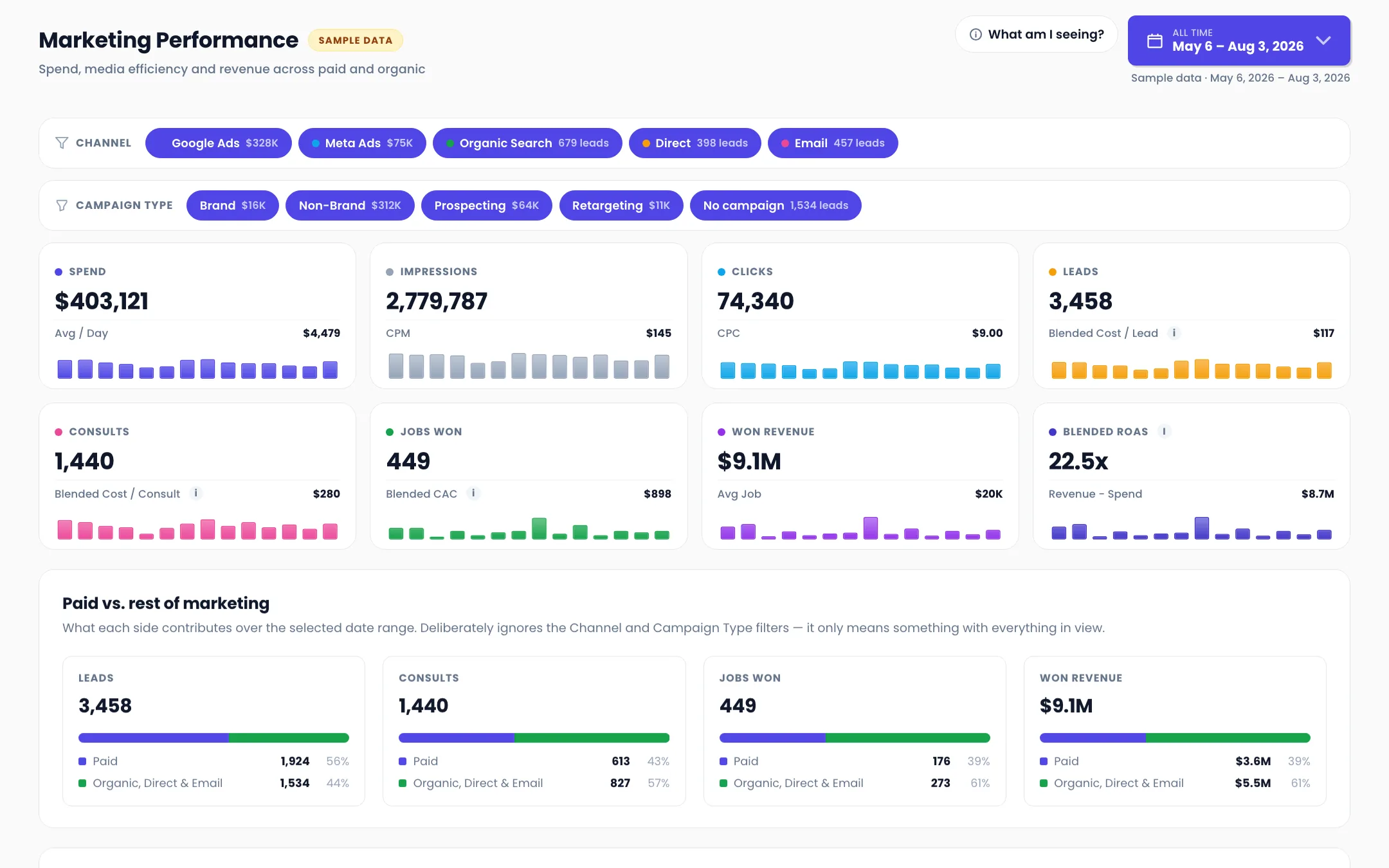Click the Leads paid vs organic progress bar
This screenshot has width=1389, height=868.
(213, 737)
